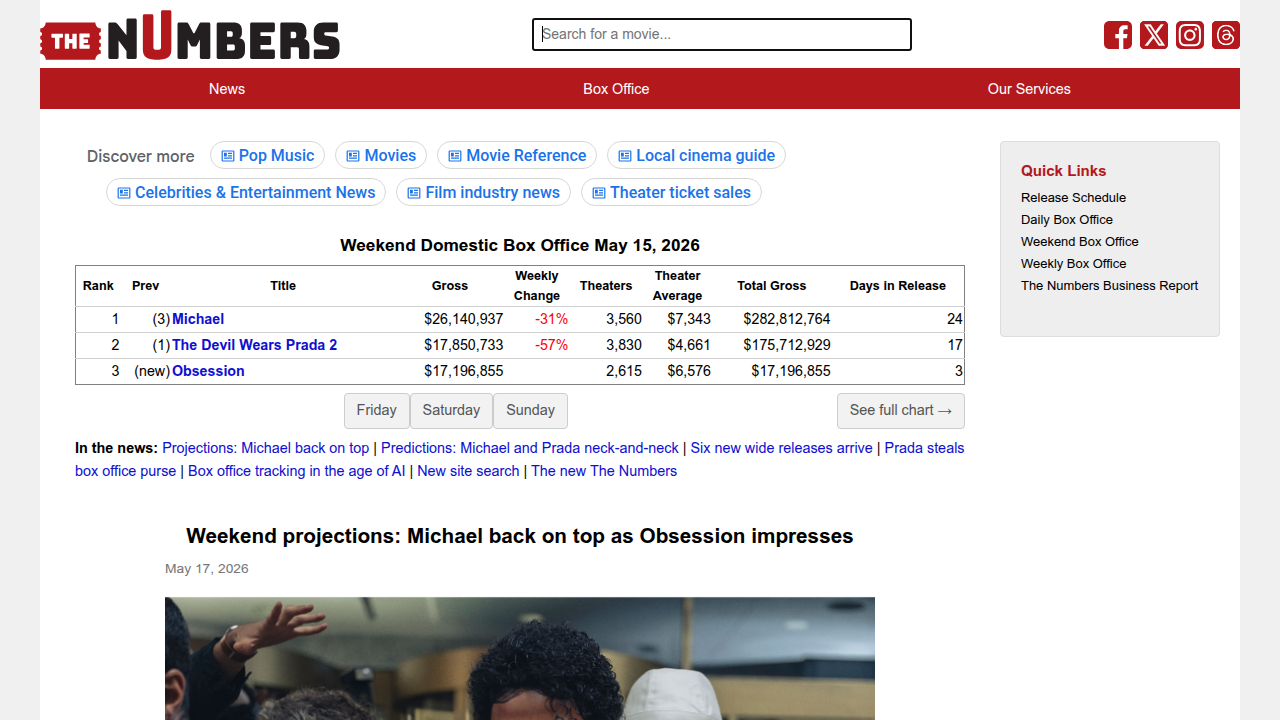This screenshot has height=720, width=1280.
Task: Open The Devil Wears Prada 2 link
Action: [x=255, y=345]
